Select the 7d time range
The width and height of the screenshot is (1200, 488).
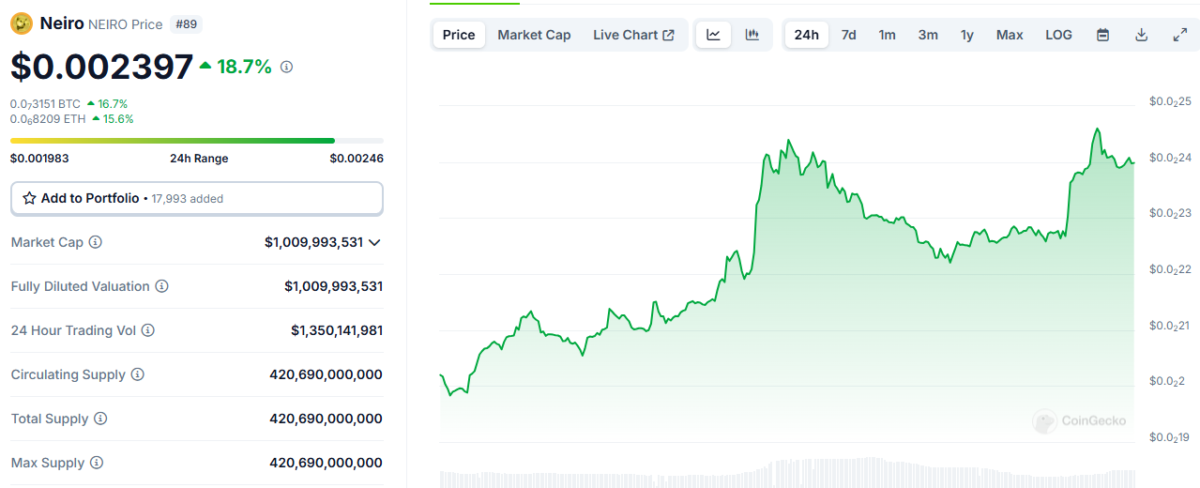coord(848,35)
